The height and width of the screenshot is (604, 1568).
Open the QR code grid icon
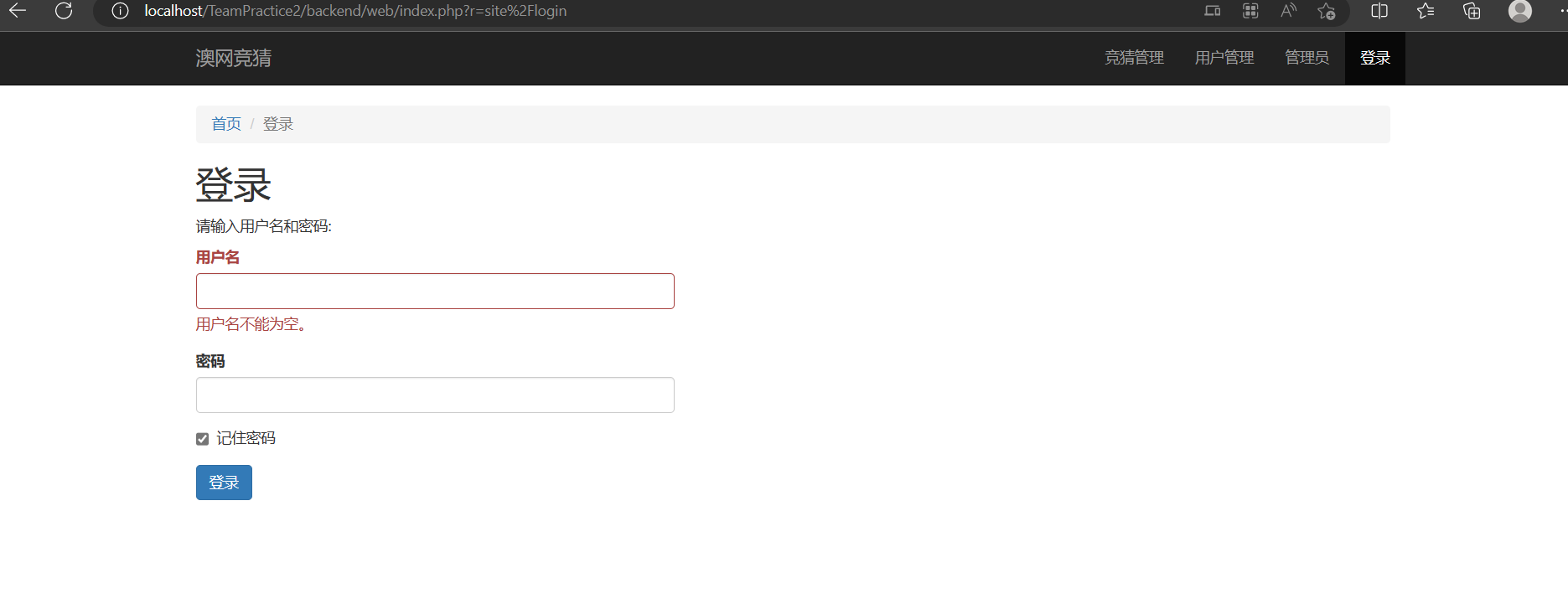1250,11
